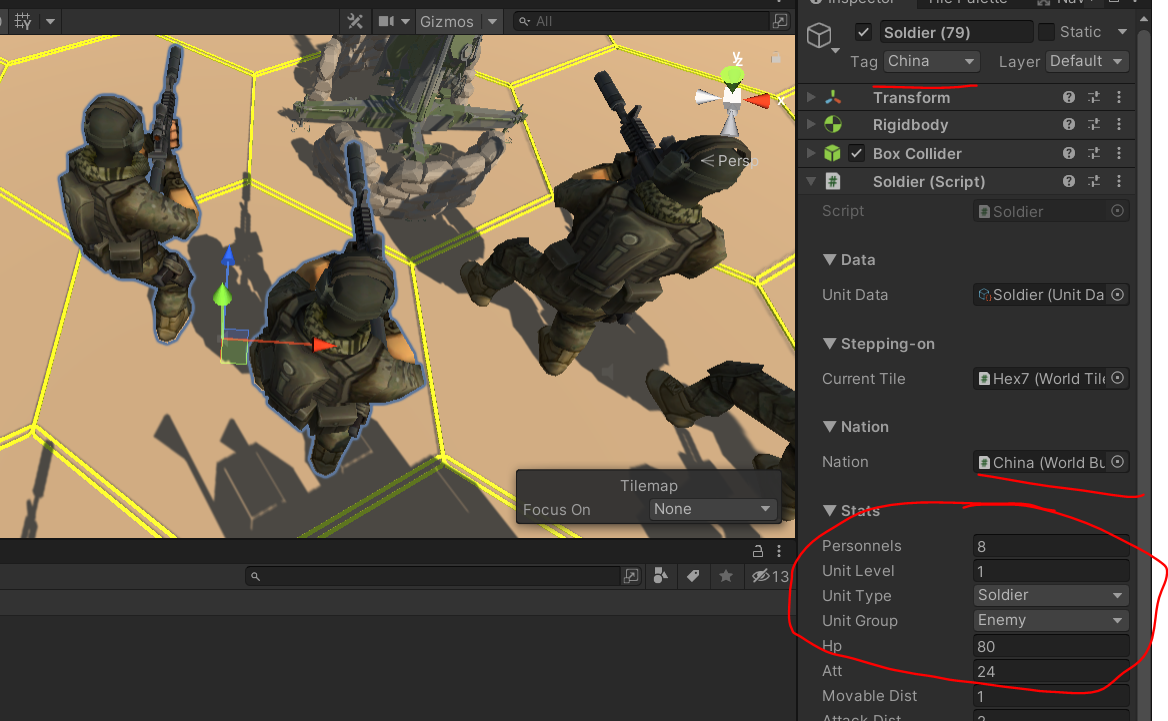The height and width of the screenshot is (721, 1168).
Task: Click the search by label tag icon
Action: tap(693, 576)
